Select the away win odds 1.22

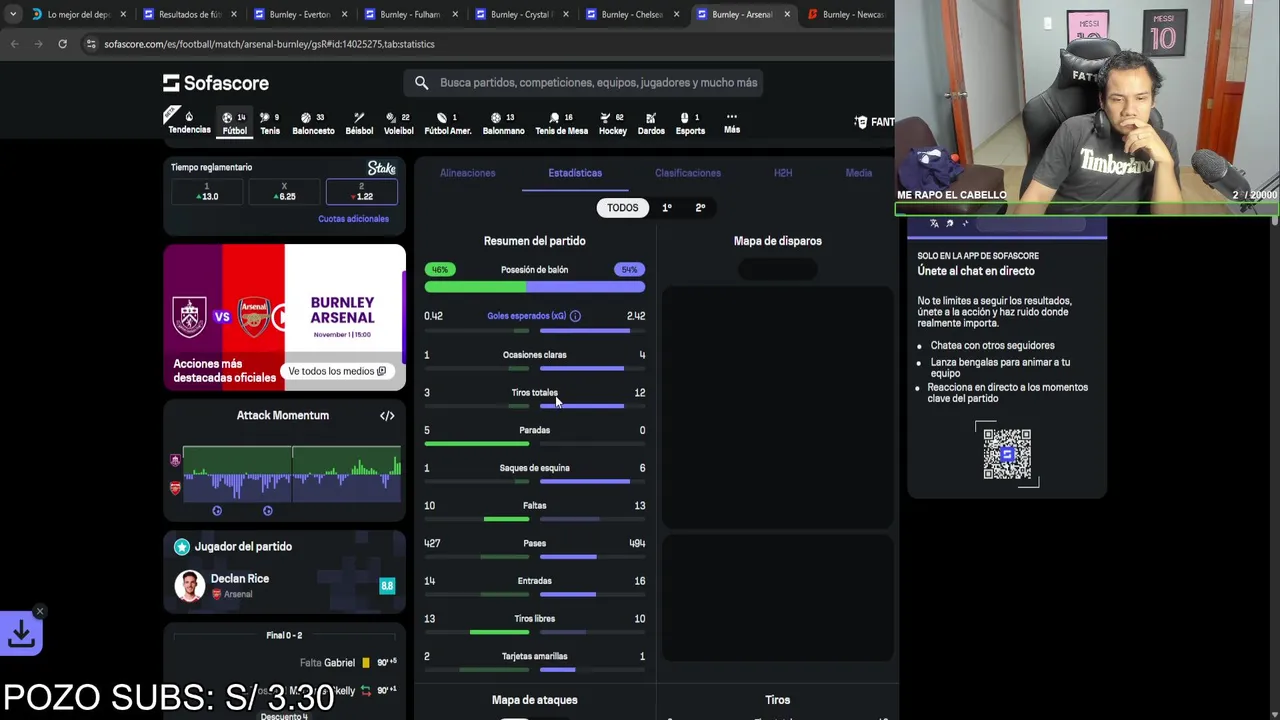coord(362,192)
